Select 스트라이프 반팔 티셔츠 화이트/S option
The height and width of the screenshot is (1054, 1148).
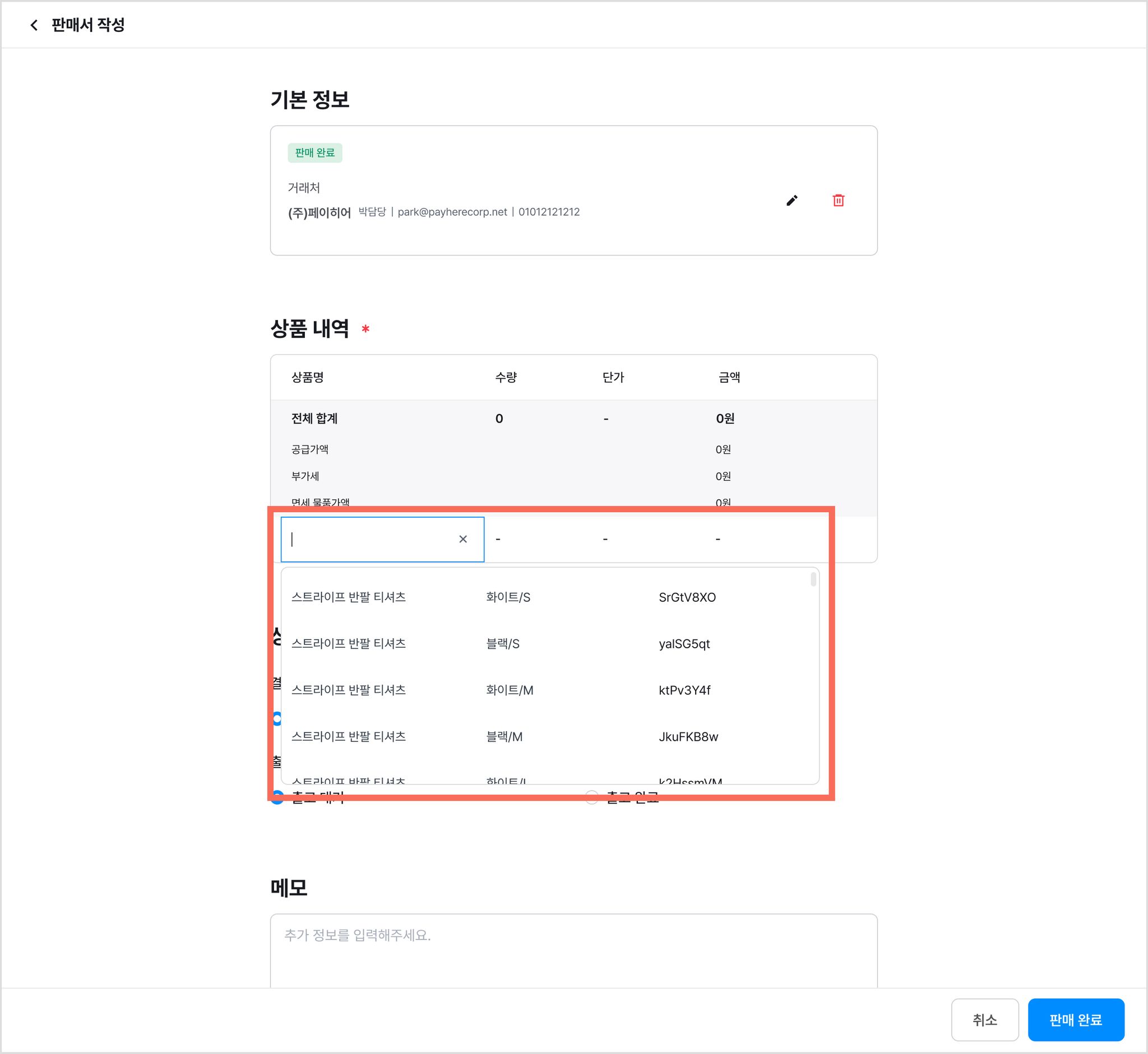(550, 597)
